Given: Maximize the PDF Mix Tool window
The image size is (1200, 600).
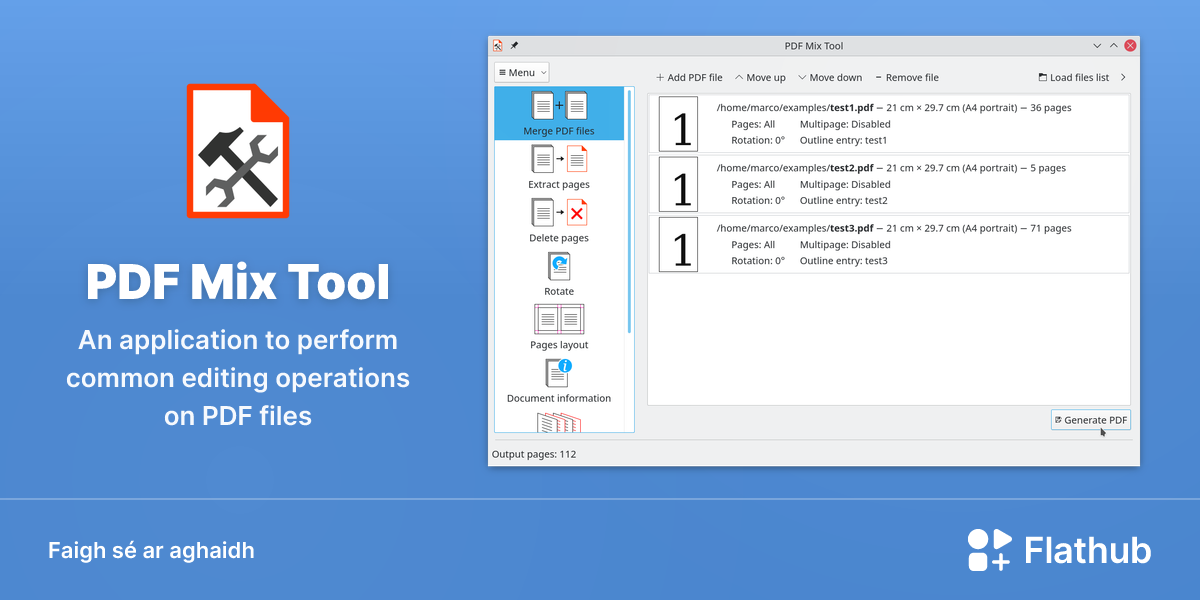Looking at the screenshot, I should [x=1114, y=46].
